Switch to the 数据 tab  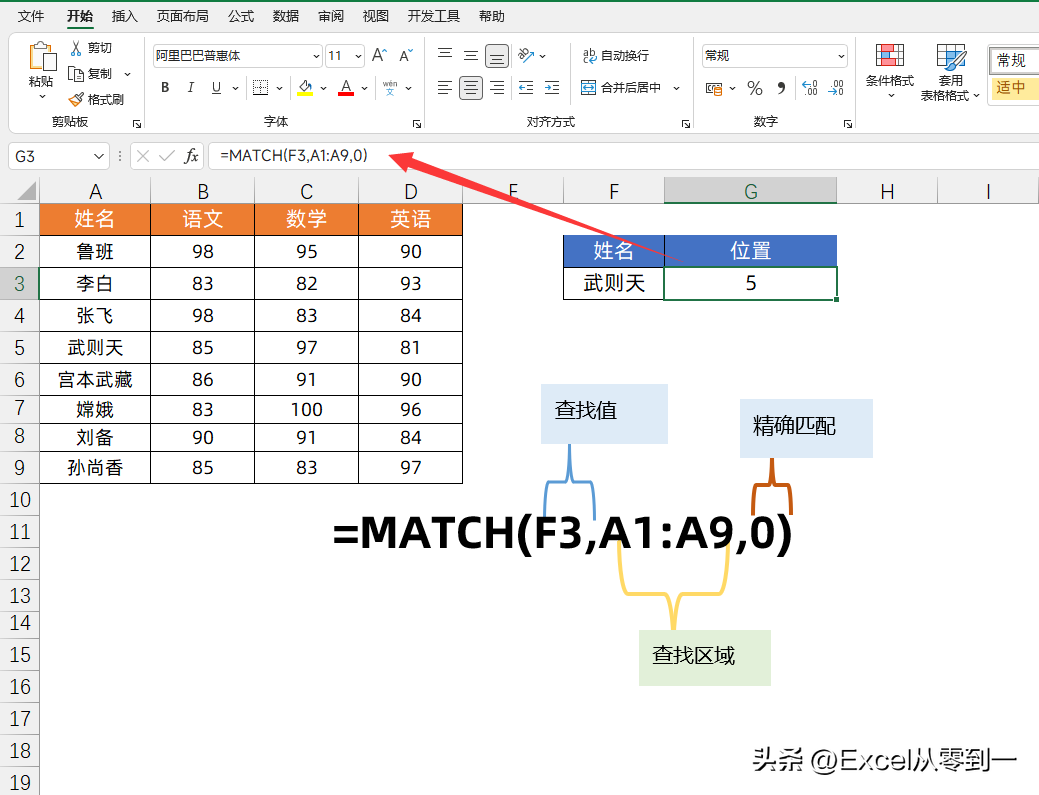(x=286, y=16)
